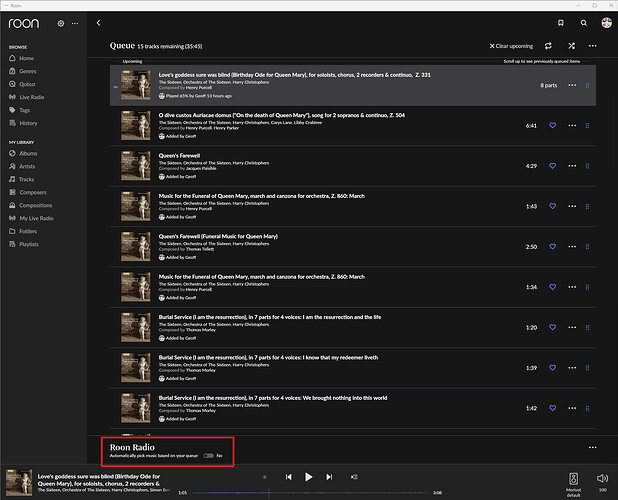Viewport: 618px width, 500px height.
Task: Open the search icon in the top bar
Action: click(x=584, y=23)
